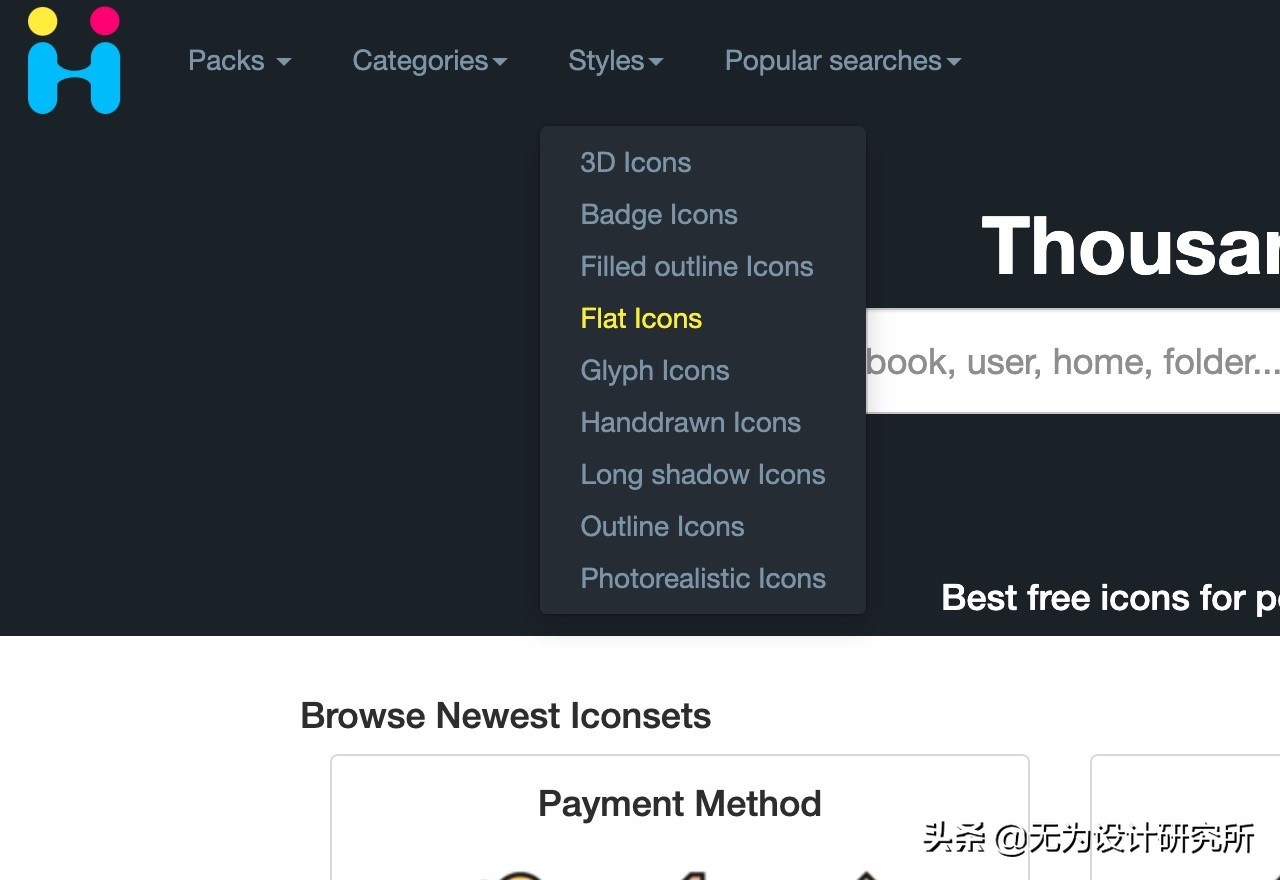Viewport: 1280px width, 880px height.
Task: Select Photorealistic Icons entry
Action: [x=702, y=579]
